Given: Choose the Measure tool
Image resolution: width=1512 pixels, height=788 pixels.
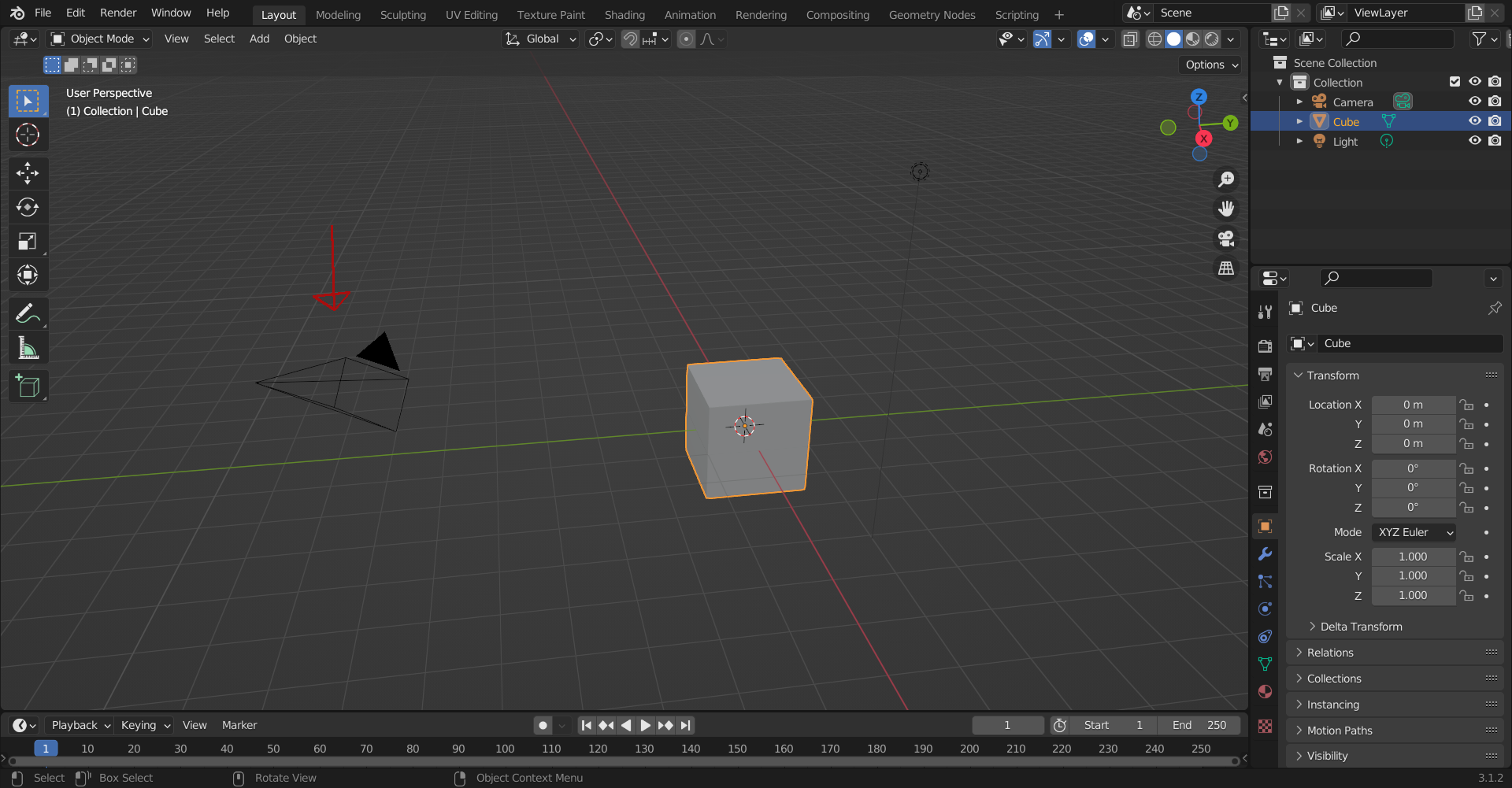Looking at the screenshot, I should click(28, 347).
